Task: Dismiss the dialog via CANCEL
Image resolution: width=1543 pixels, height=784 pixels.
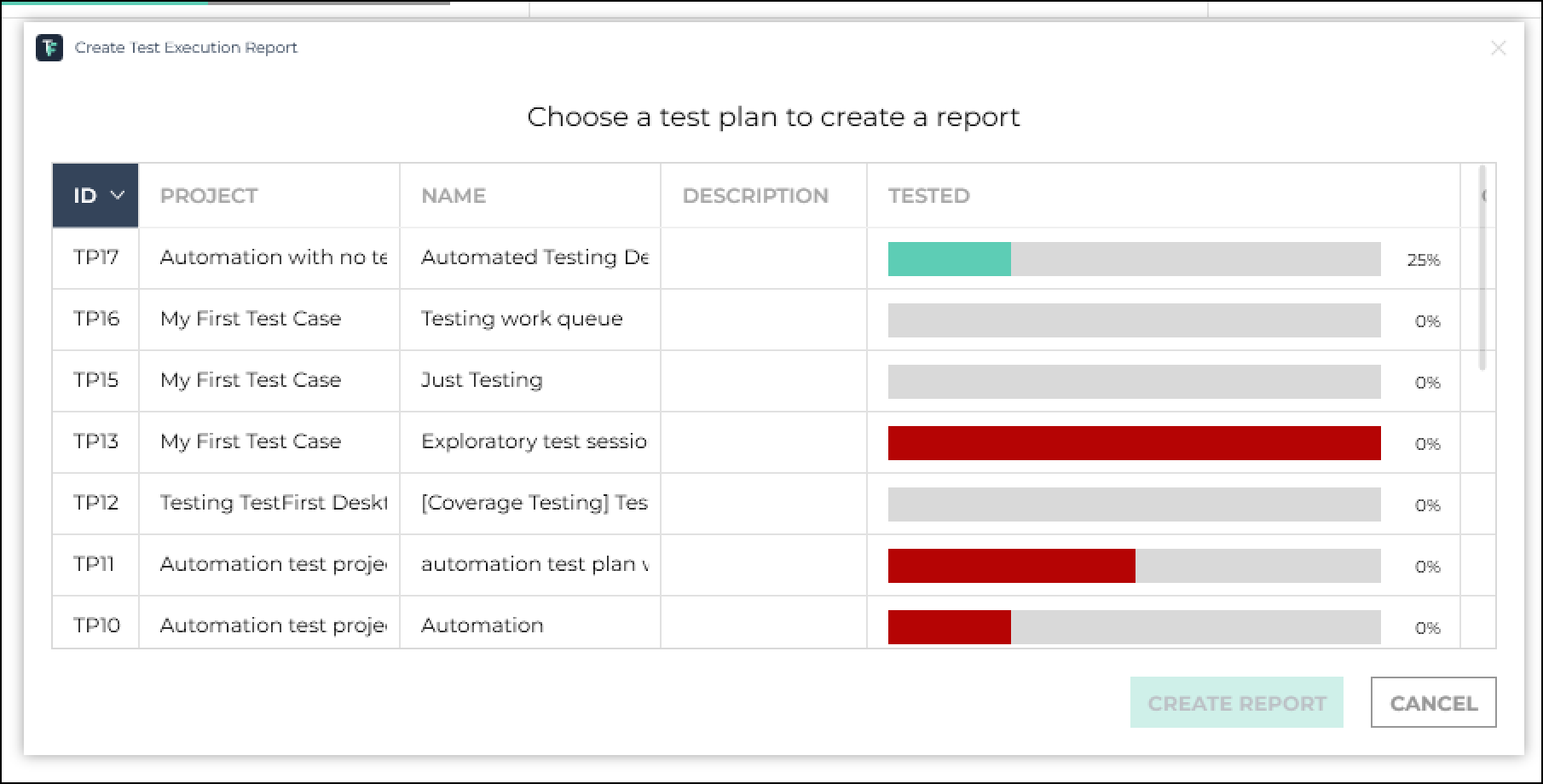Action: point(1432,702)
